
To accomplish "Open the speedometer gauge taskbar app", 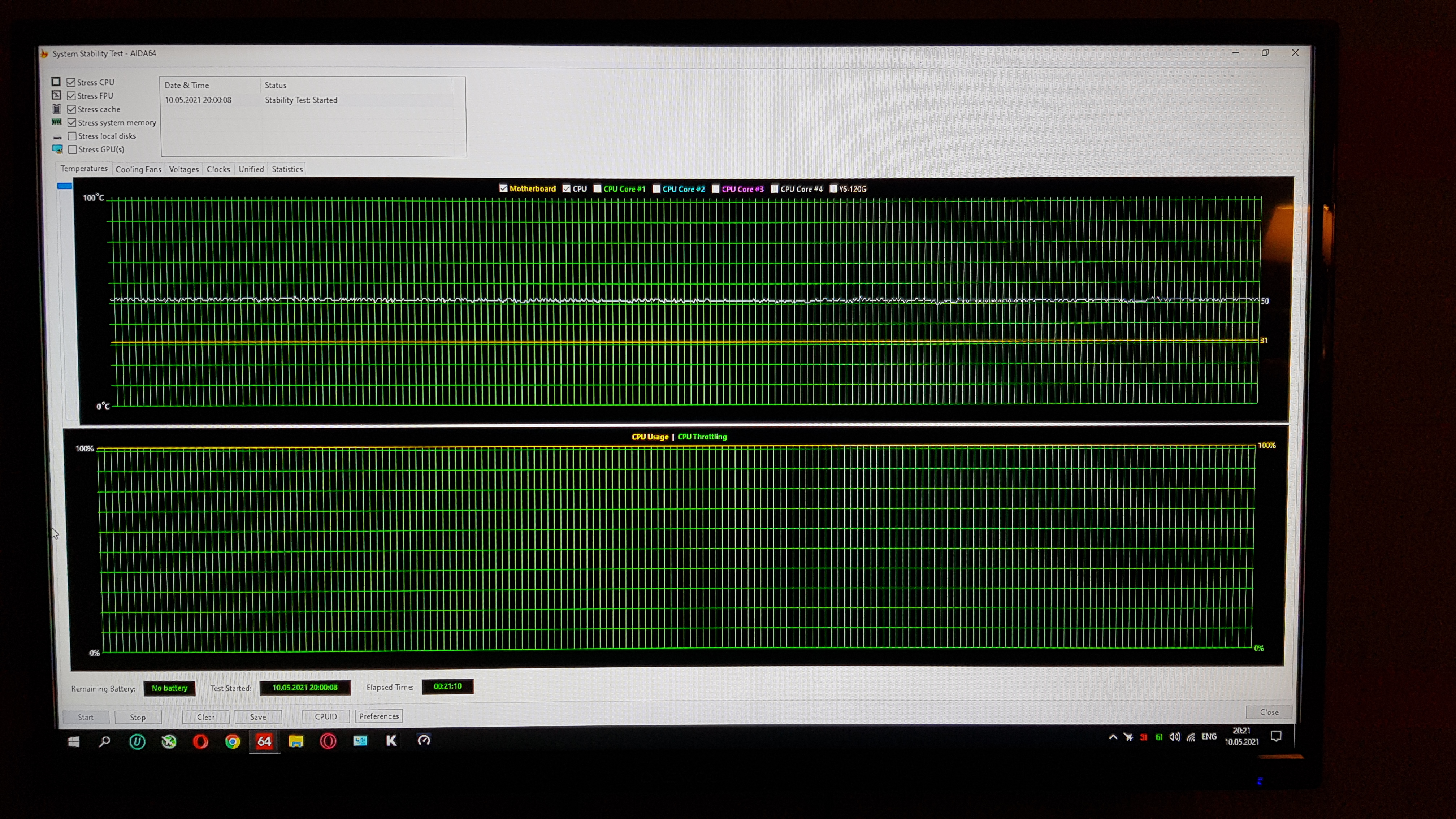I will pyautogui.click(x=424, y=740).
